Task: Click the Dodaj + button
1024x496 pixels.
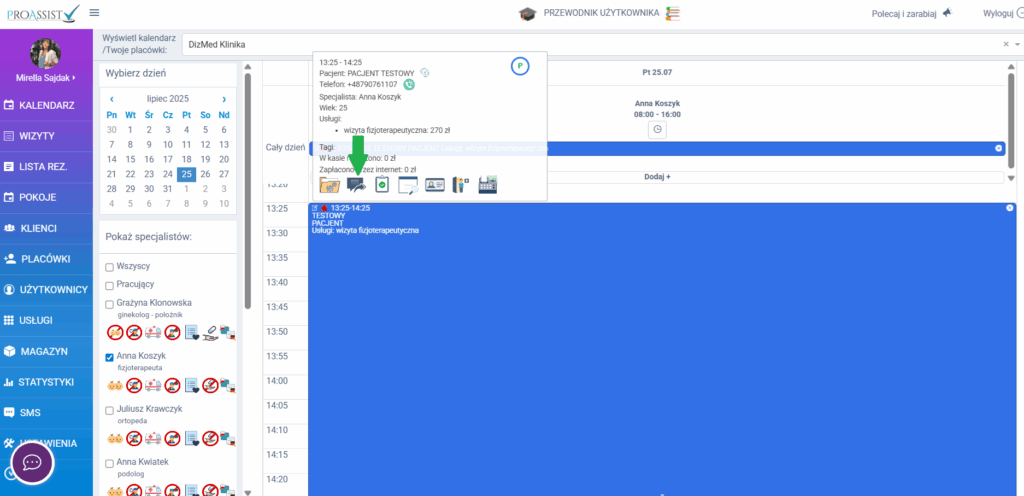Action: click(x=656, y=177)
